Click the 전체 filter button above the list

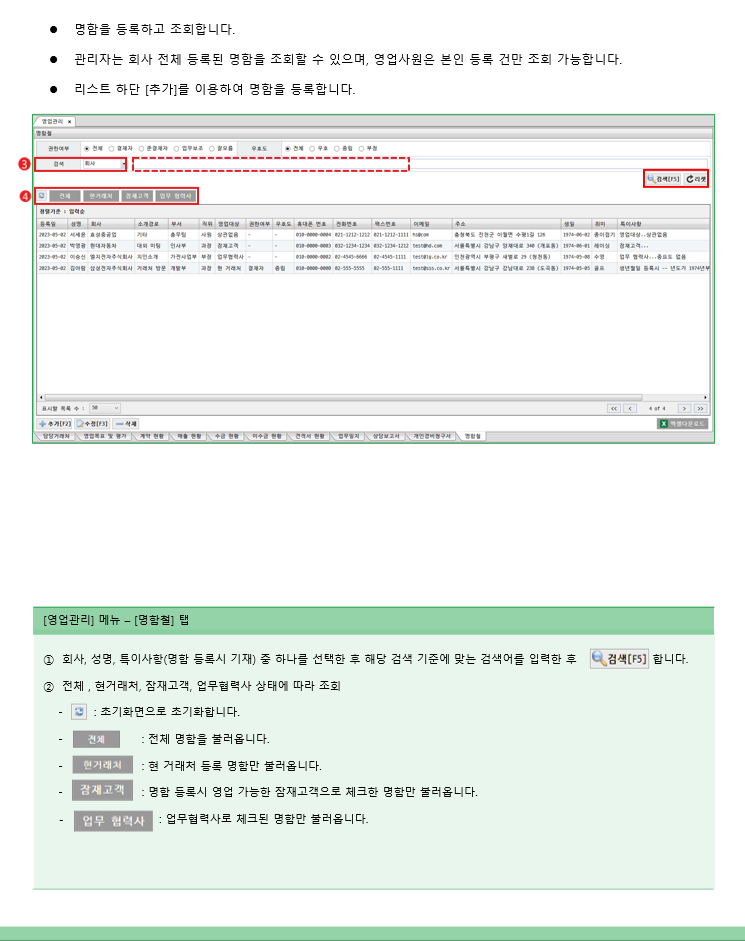65,196
